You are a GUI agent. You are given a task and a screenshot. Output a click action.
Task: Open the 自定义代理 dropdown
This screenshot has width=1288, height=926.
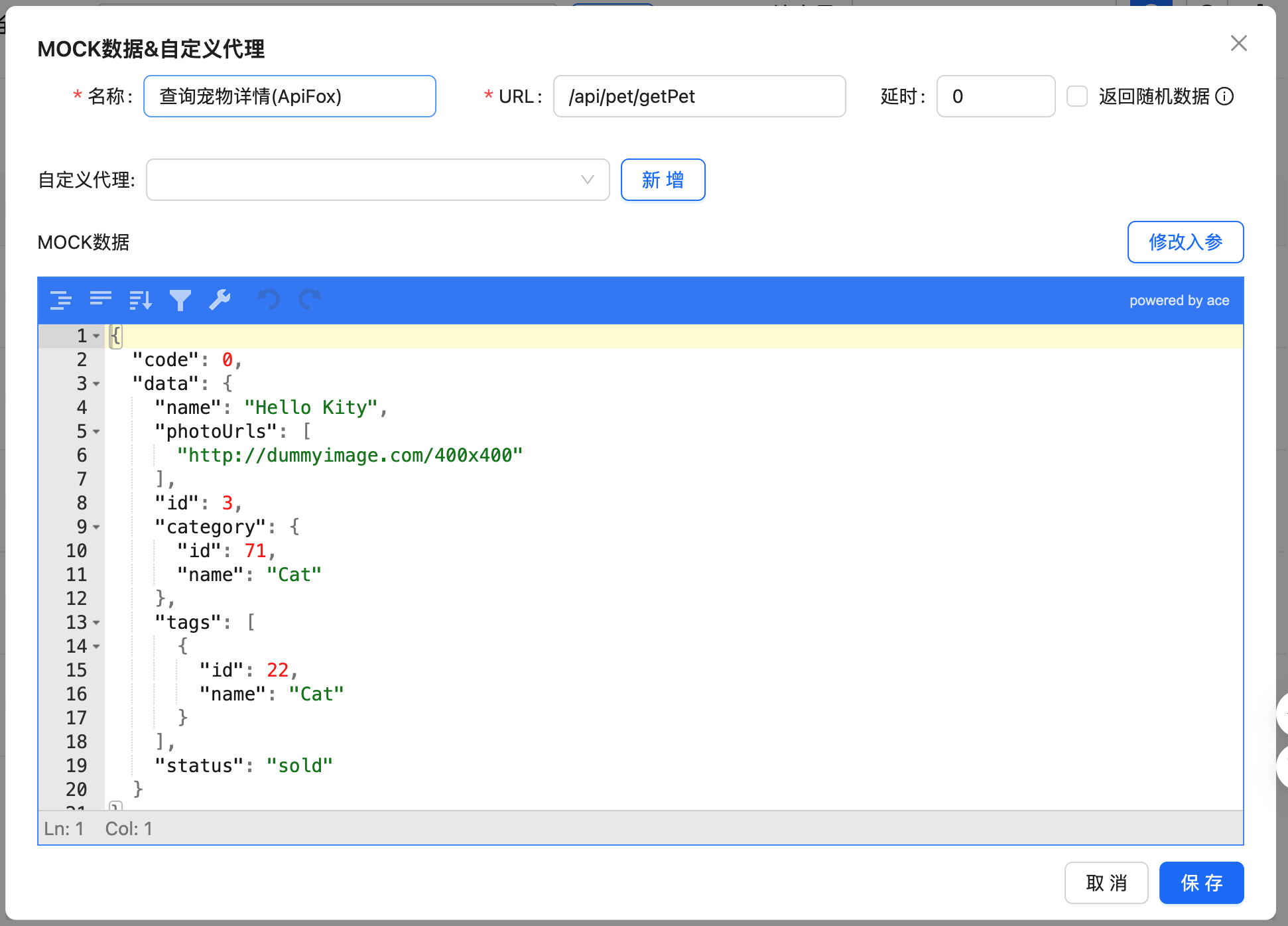(x=377, y=180)
